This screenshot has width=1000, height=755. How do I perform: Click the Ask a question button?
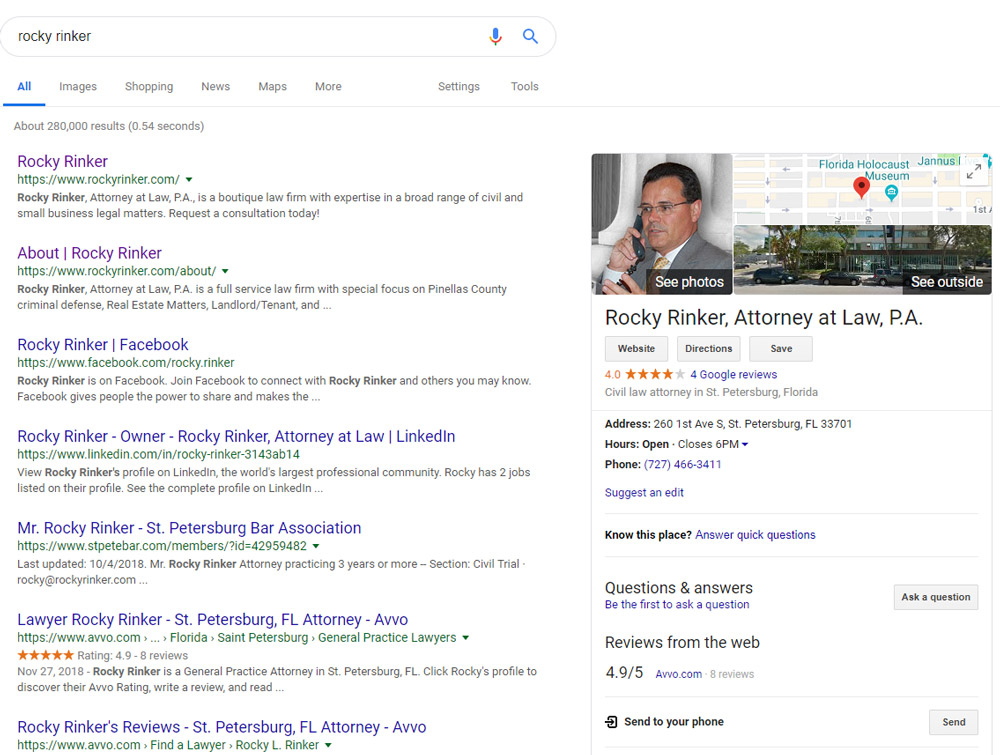(936, 597)
